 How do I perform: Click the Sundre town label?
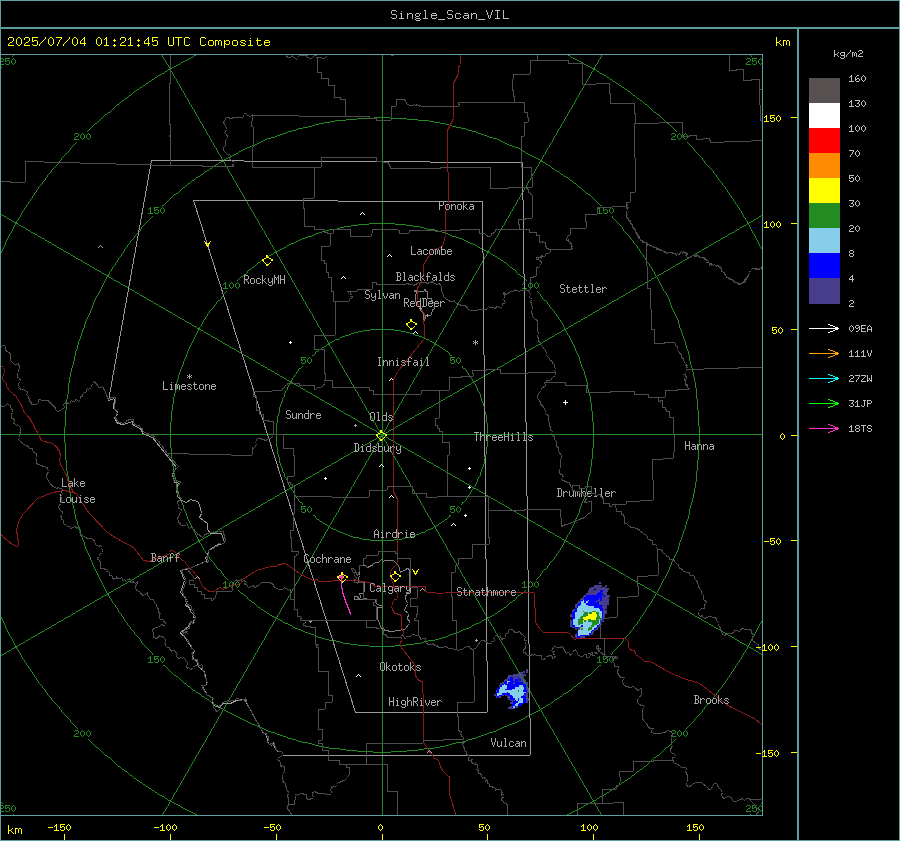[x=303, y=414]
